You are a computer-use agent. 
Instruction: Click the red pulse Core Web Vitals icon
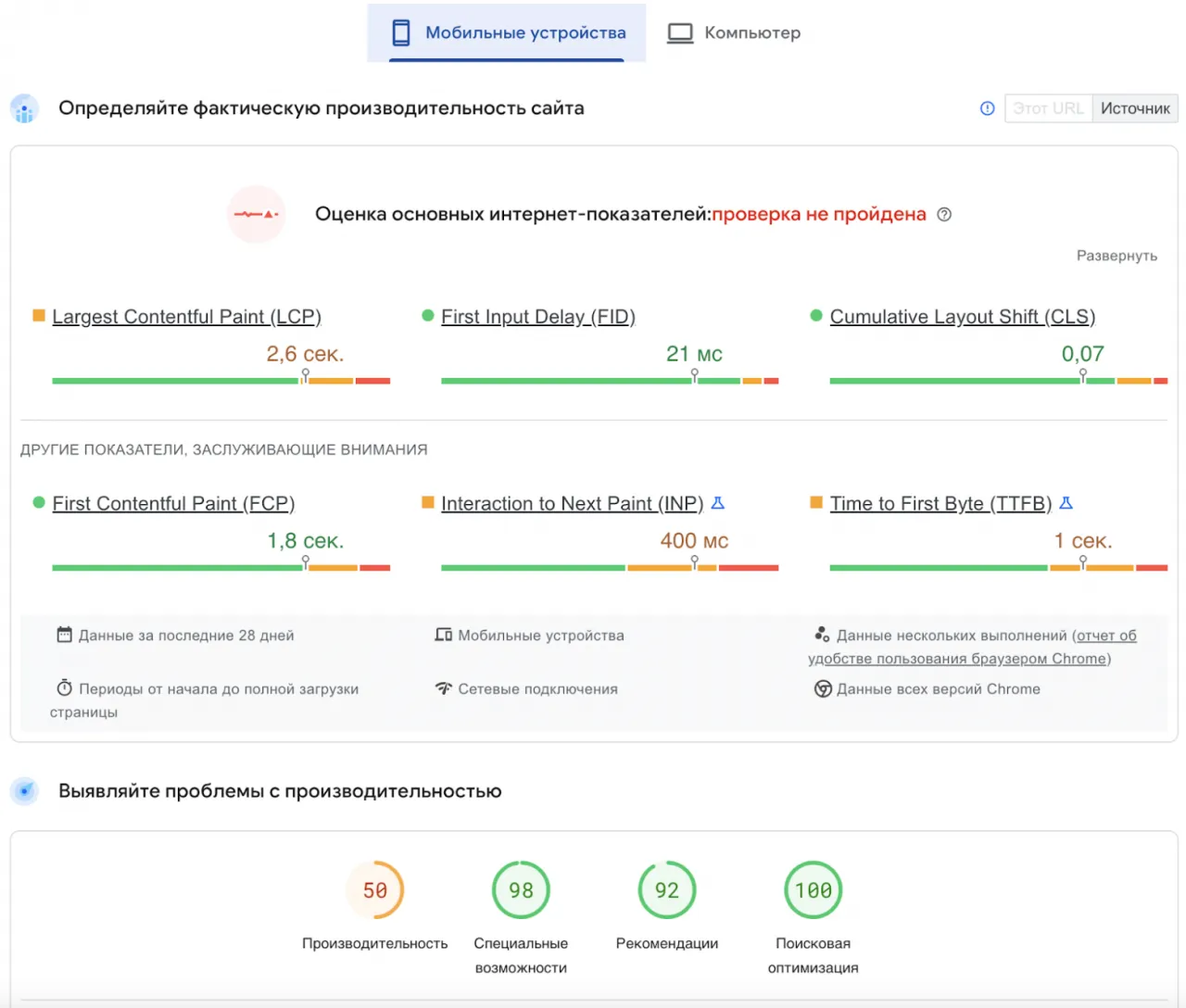(x=256, y=214)
